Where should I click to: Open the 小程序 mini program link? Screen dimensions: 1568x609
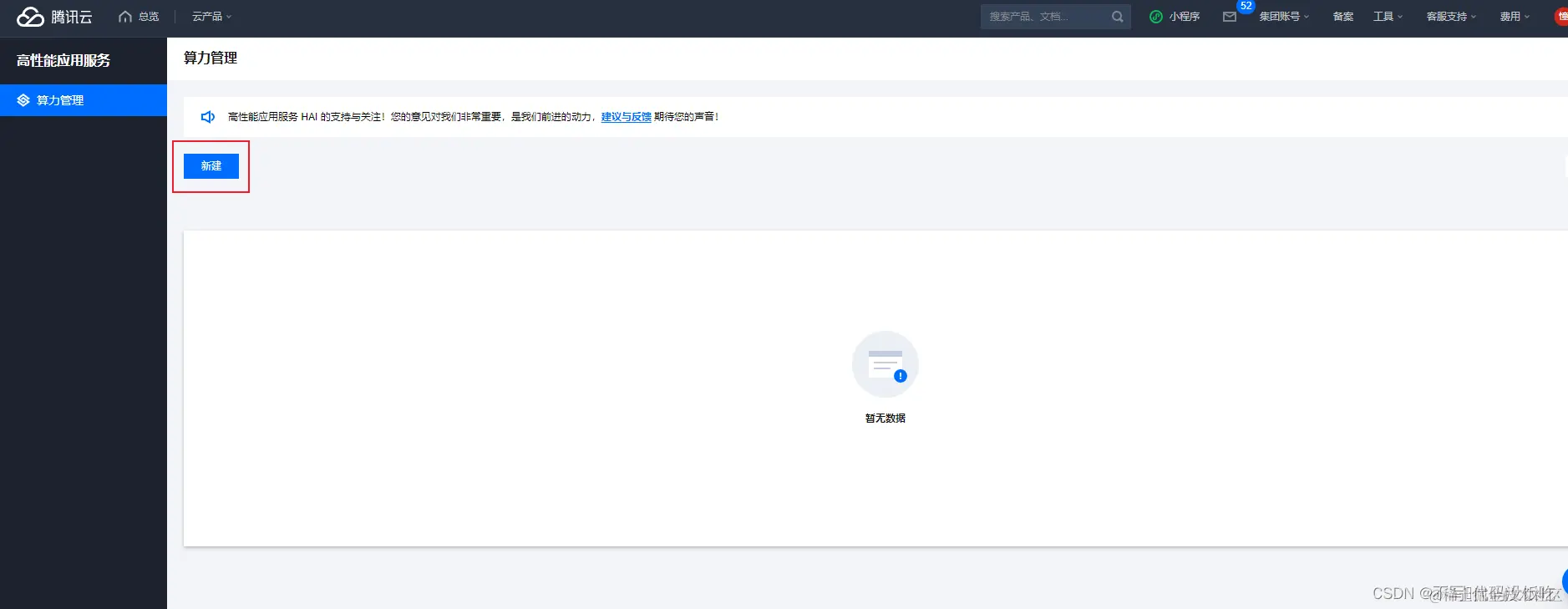coord(1175,17)
